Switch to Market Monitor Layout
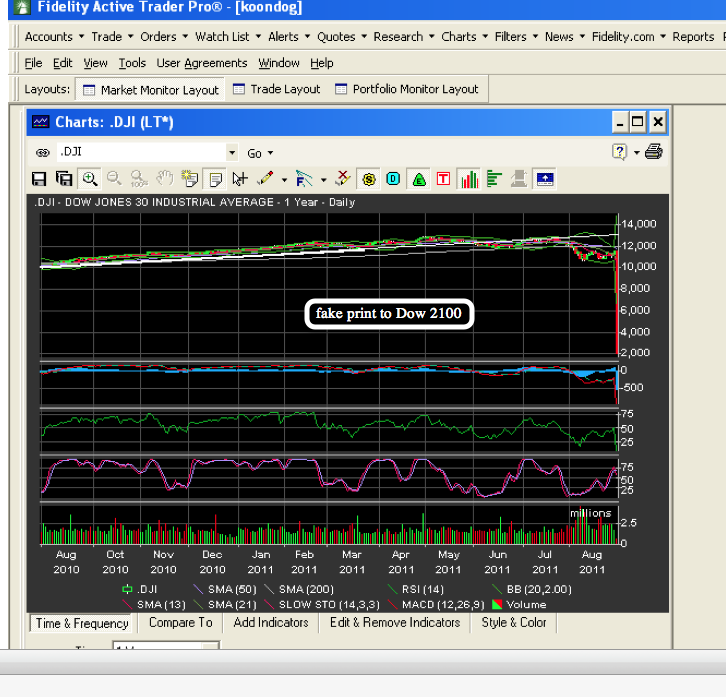Image resolution: width=726 pixels, height=697 pixels. click(150, 90)
